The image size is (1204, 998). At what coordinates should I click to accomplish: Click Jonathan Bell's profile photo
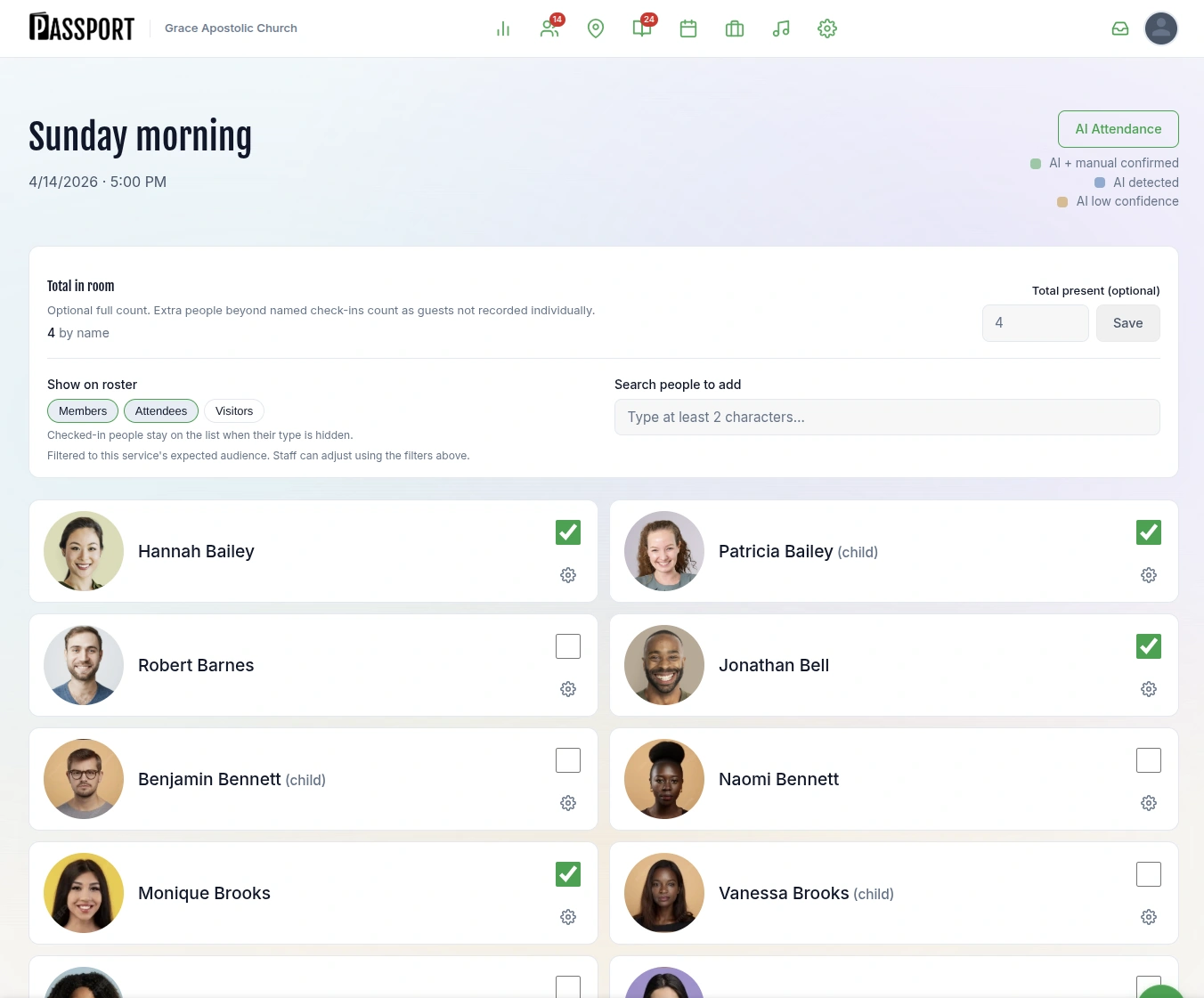click(664, 665)
